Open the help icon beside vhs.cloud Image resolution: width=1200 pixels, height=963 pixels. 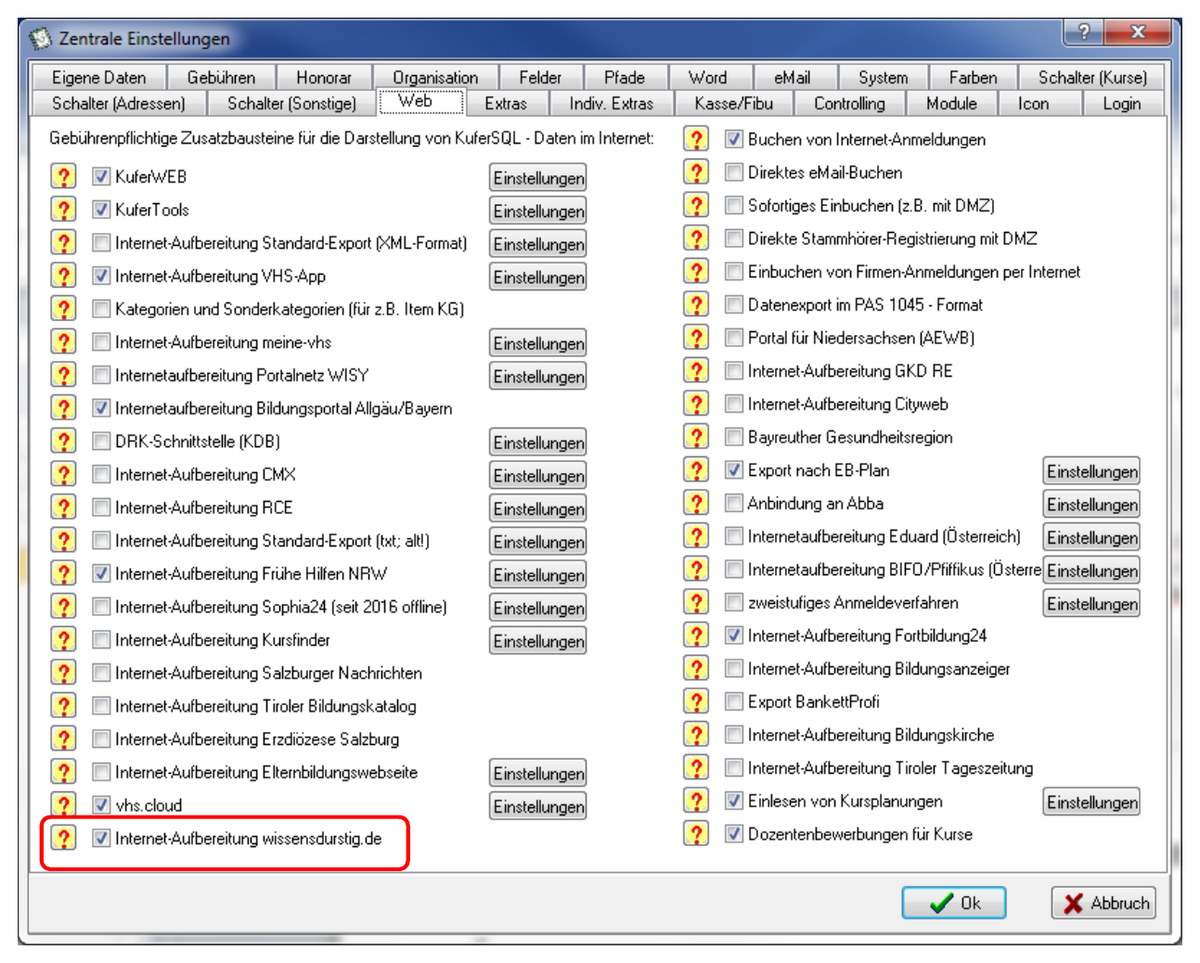pyautogui.click(x=63, y=805)
